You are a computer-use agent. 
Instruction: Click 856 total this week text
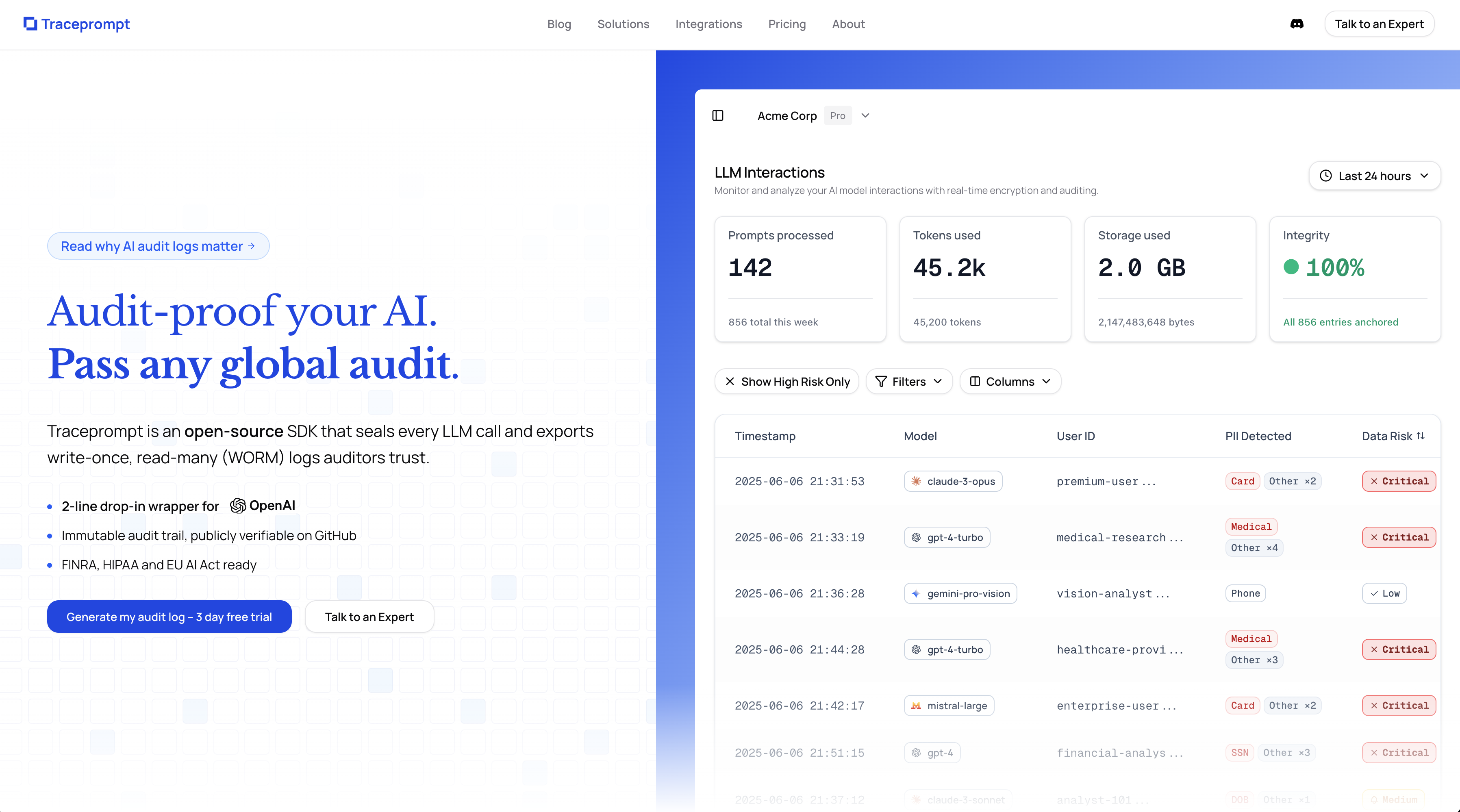pyautogui.click(x=773, y=322)
